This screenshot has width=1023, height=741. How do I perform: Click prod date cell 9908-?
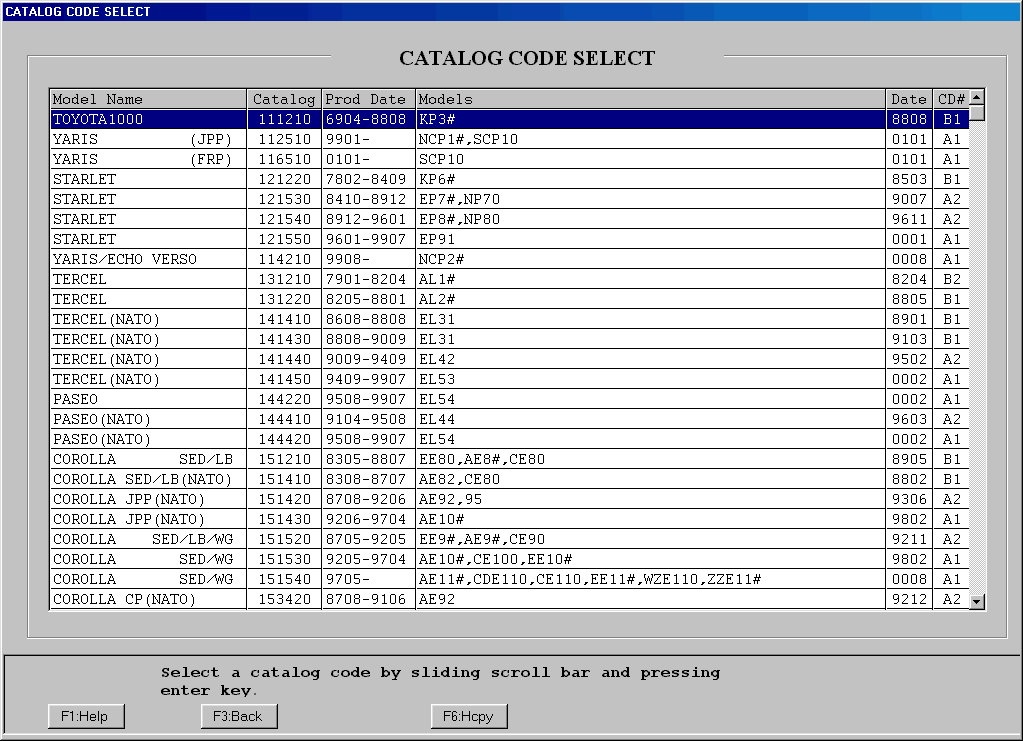click(x=369, y=260)
